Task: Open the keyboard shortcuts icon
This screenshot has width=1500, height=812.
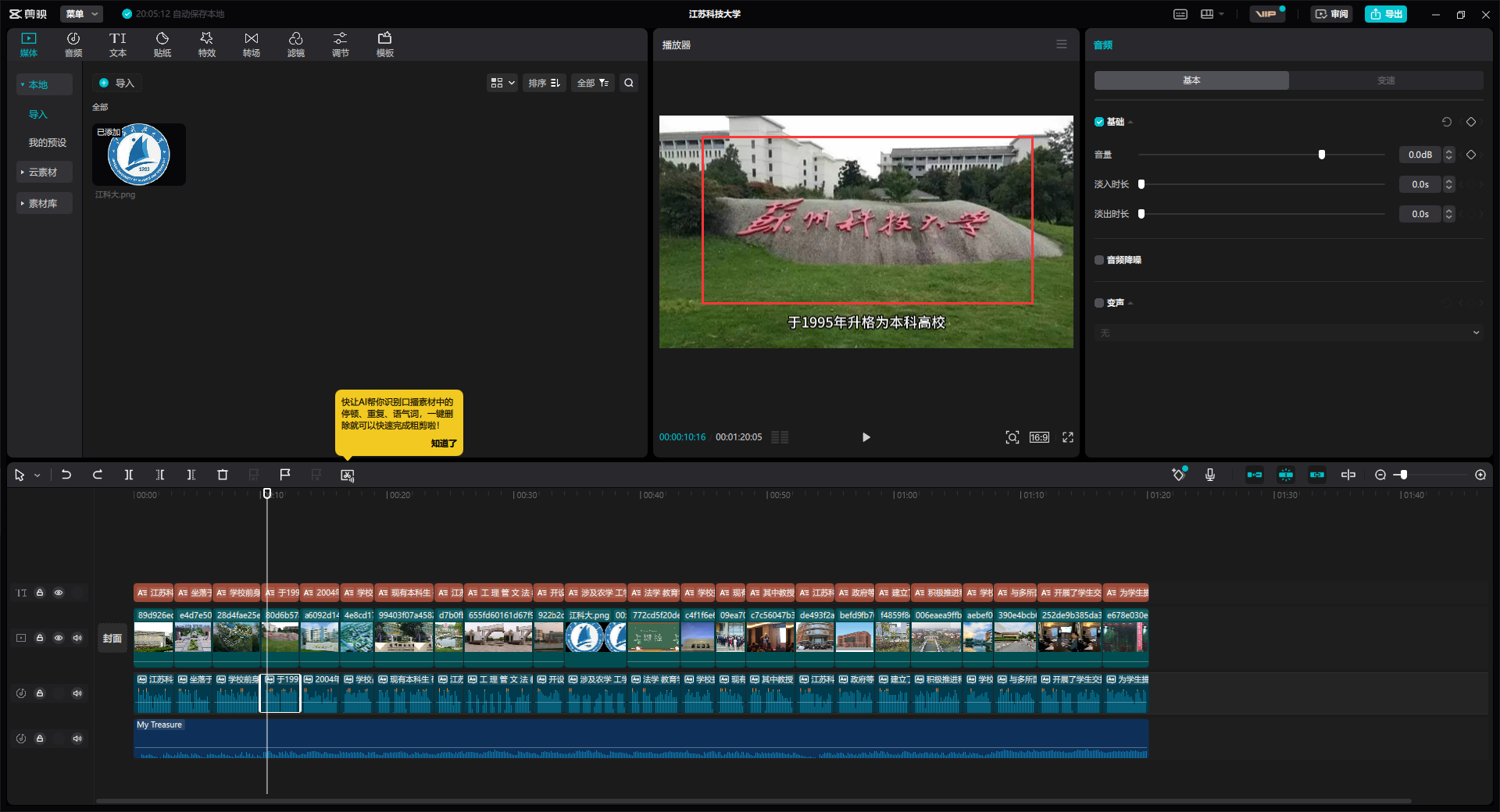Action: point(1180,14)
